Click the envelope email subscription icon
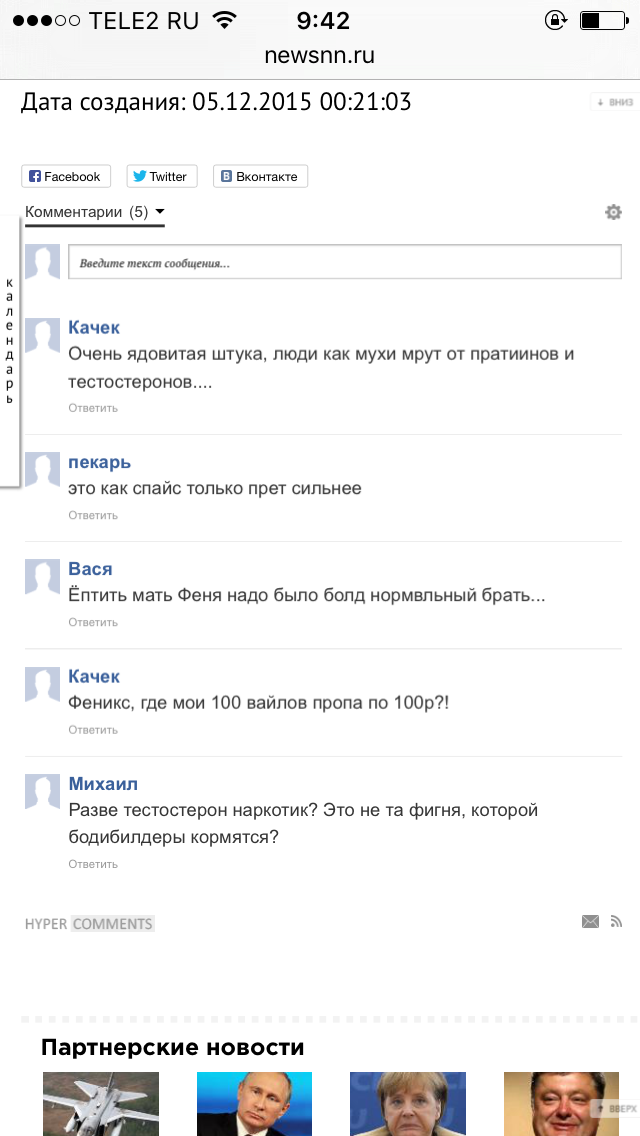The image size is (640, 1136). (590, 921)
